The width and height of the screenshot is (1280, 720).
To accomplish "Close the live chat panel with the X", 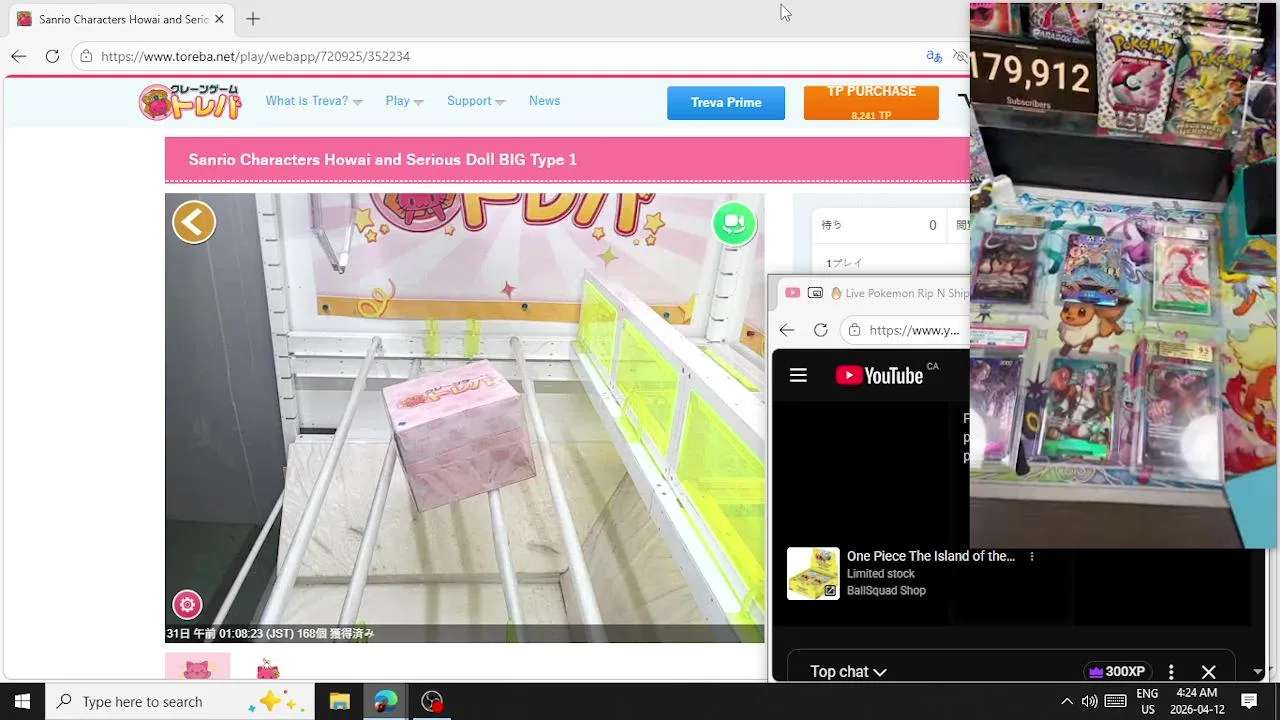I will 1208,672.
